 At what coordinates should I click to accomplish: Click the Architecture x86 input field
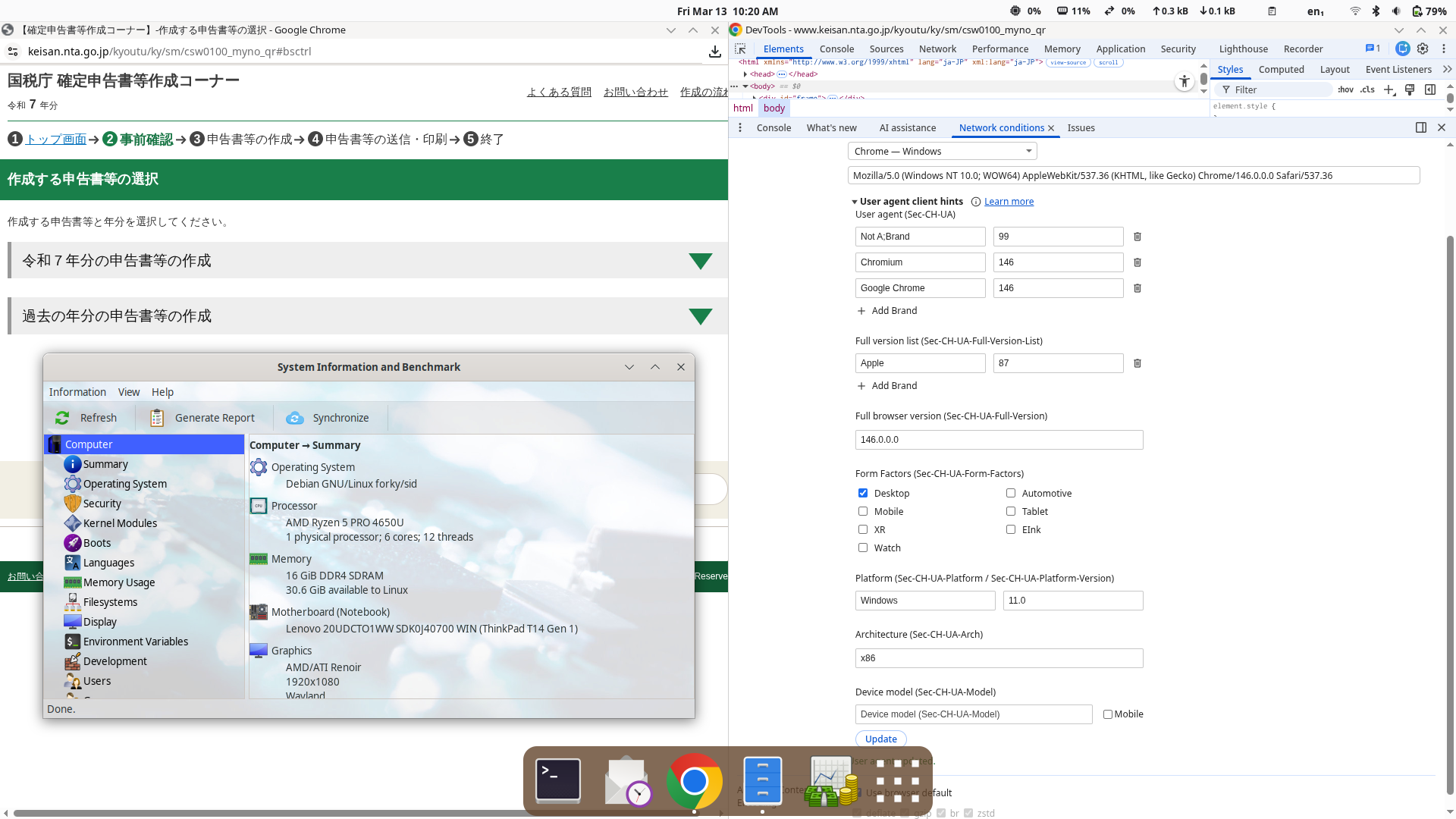tap(999, 658)
